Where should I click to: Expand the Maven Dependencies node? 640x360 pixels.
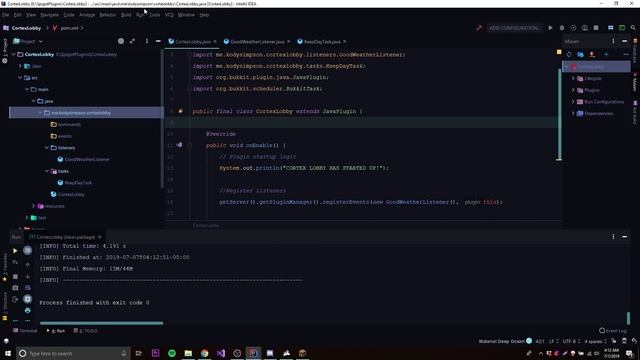(573, 113)
